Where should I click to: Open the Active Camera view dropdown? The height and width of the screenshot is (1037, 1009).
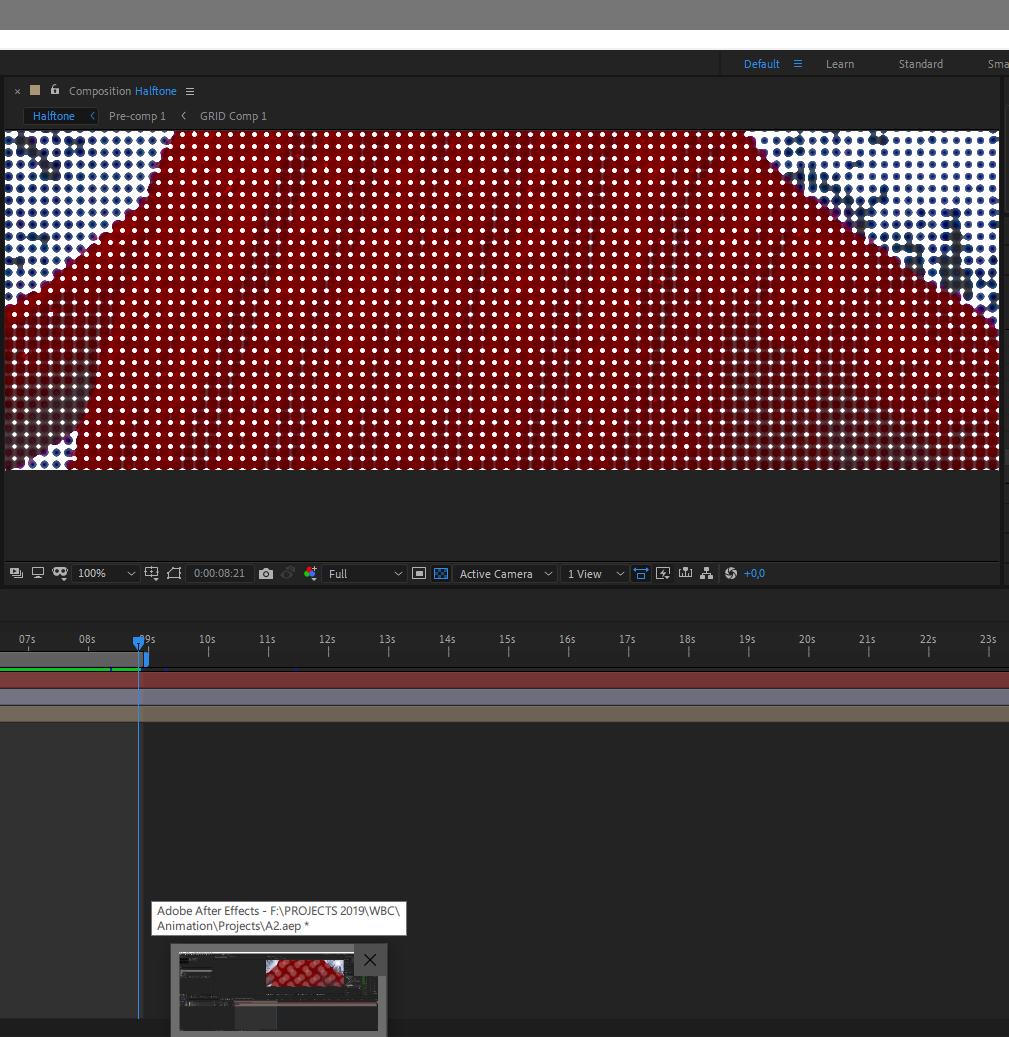500,573
